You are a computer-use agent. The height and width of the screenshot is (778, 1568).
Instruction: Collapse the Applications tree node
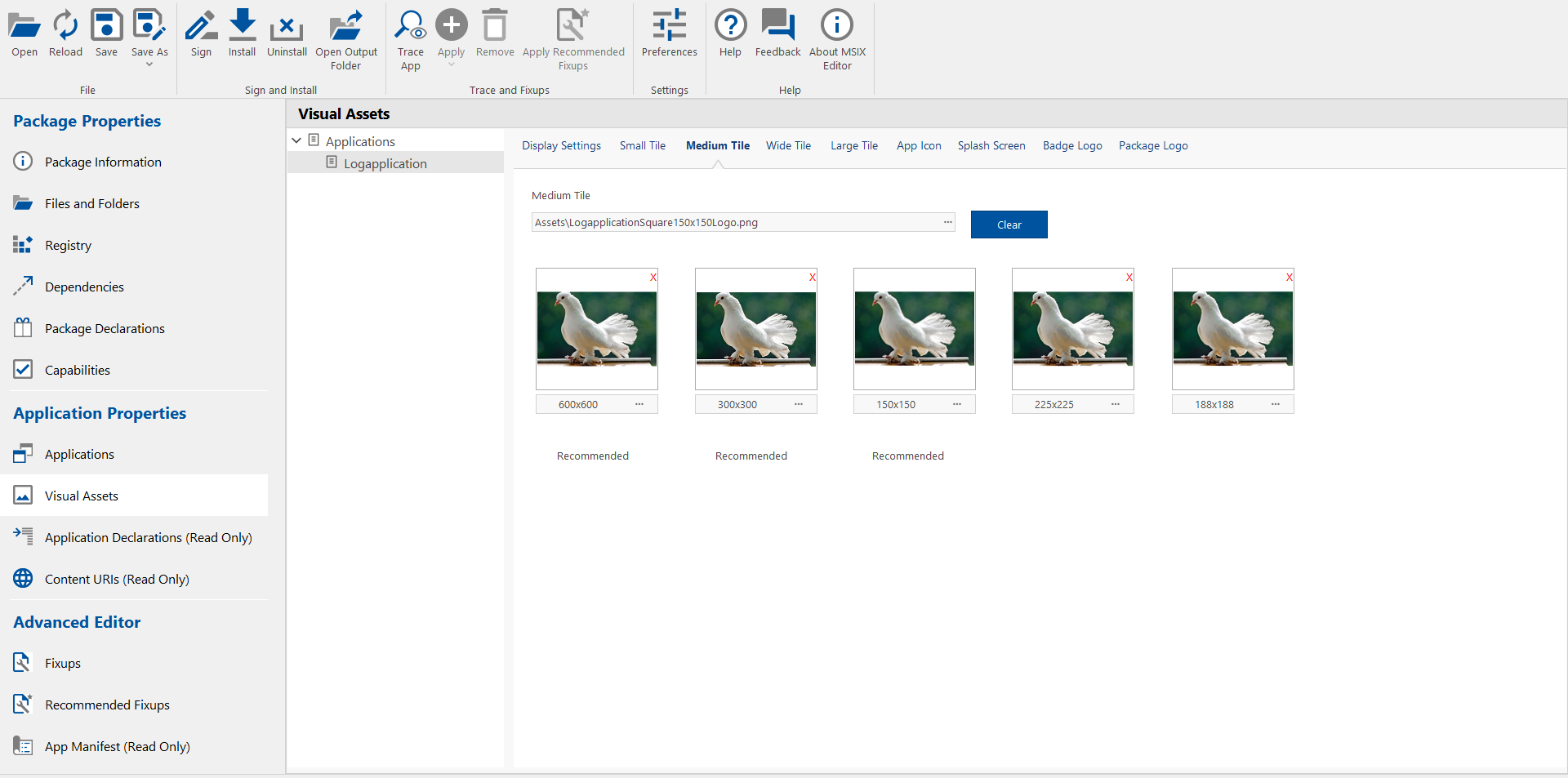point(296,141)
